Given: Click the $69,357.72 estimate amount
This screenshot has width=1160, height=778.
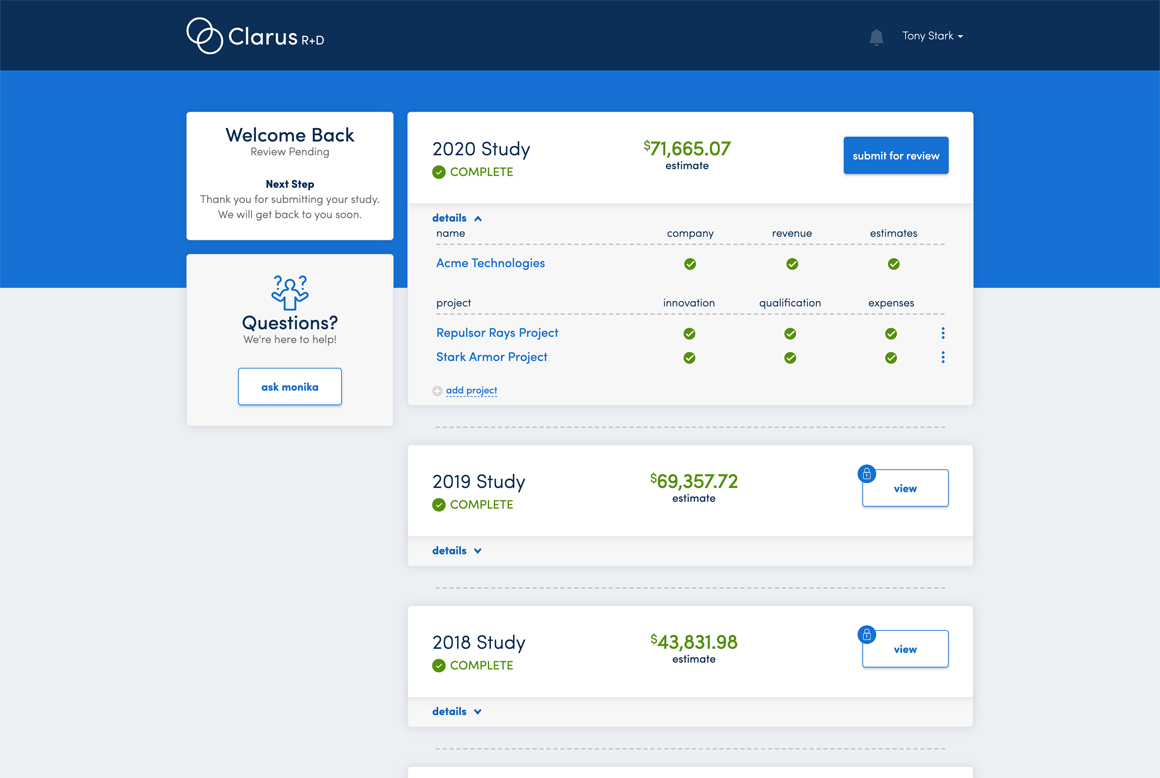Looking at the screenshot, I should point(694,481).
